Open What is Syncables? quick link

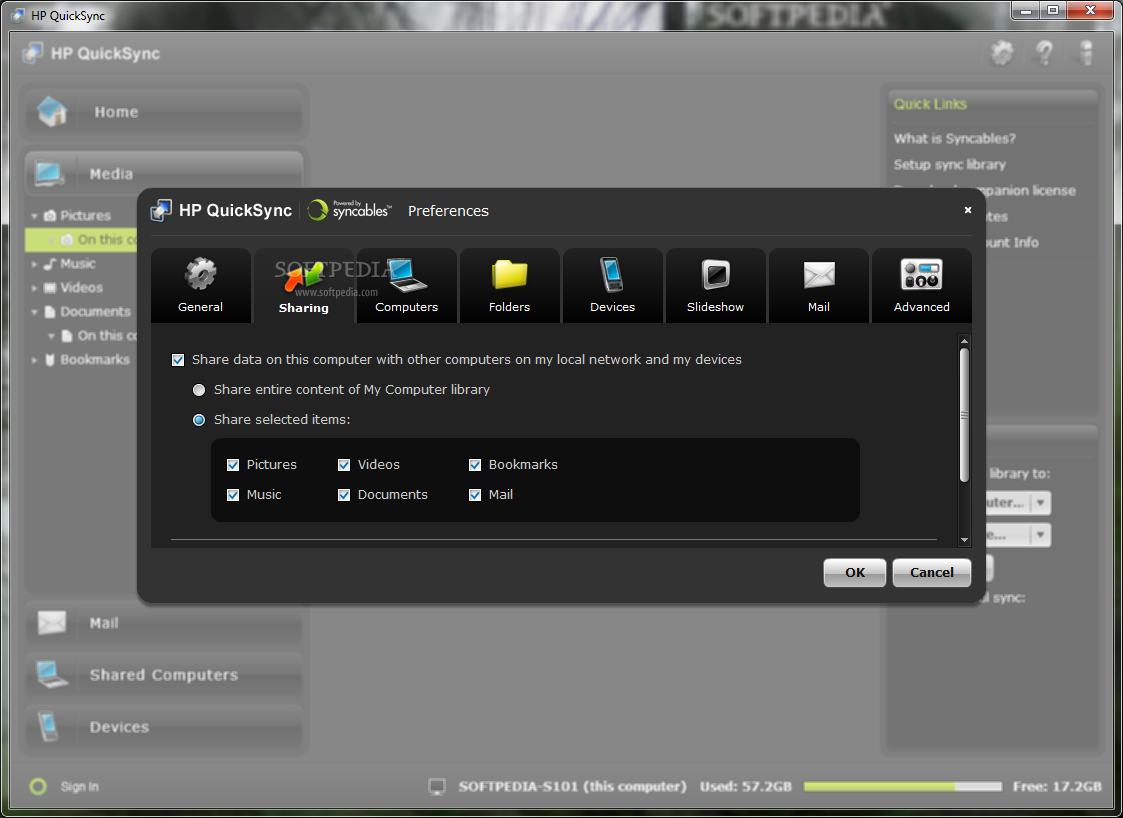tap(954, 138)
